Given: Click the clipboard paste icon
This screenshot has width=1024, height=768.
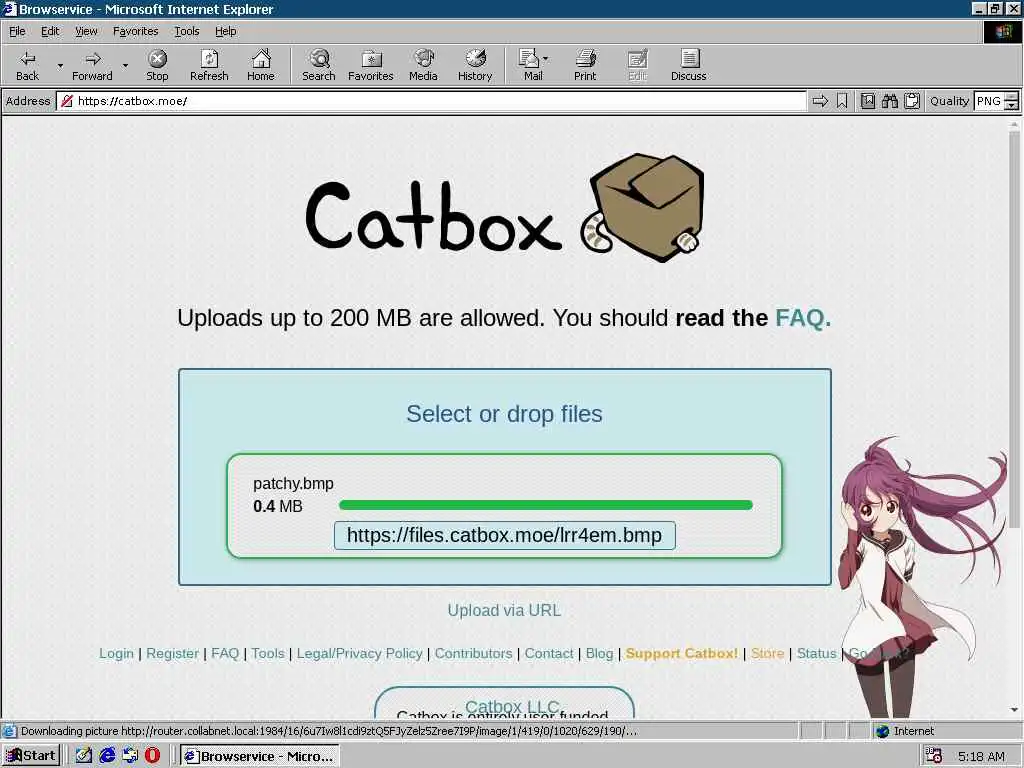Looking at the screenshot, I should (912, 101).
